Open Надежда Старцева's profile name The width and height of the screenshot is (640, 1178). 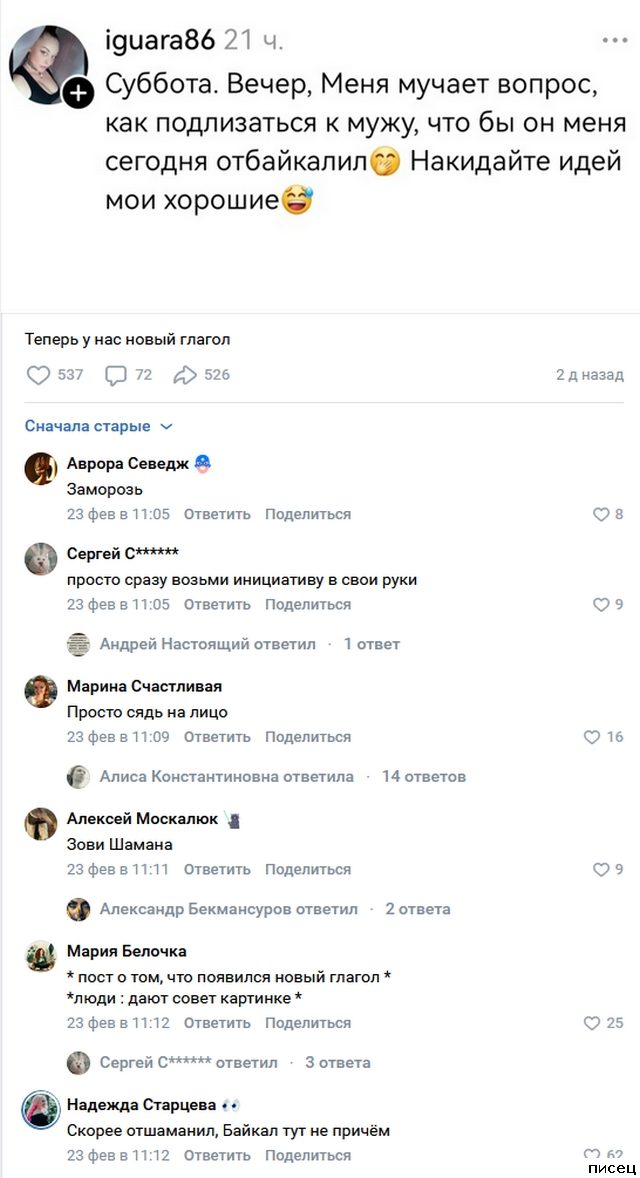141,1105
